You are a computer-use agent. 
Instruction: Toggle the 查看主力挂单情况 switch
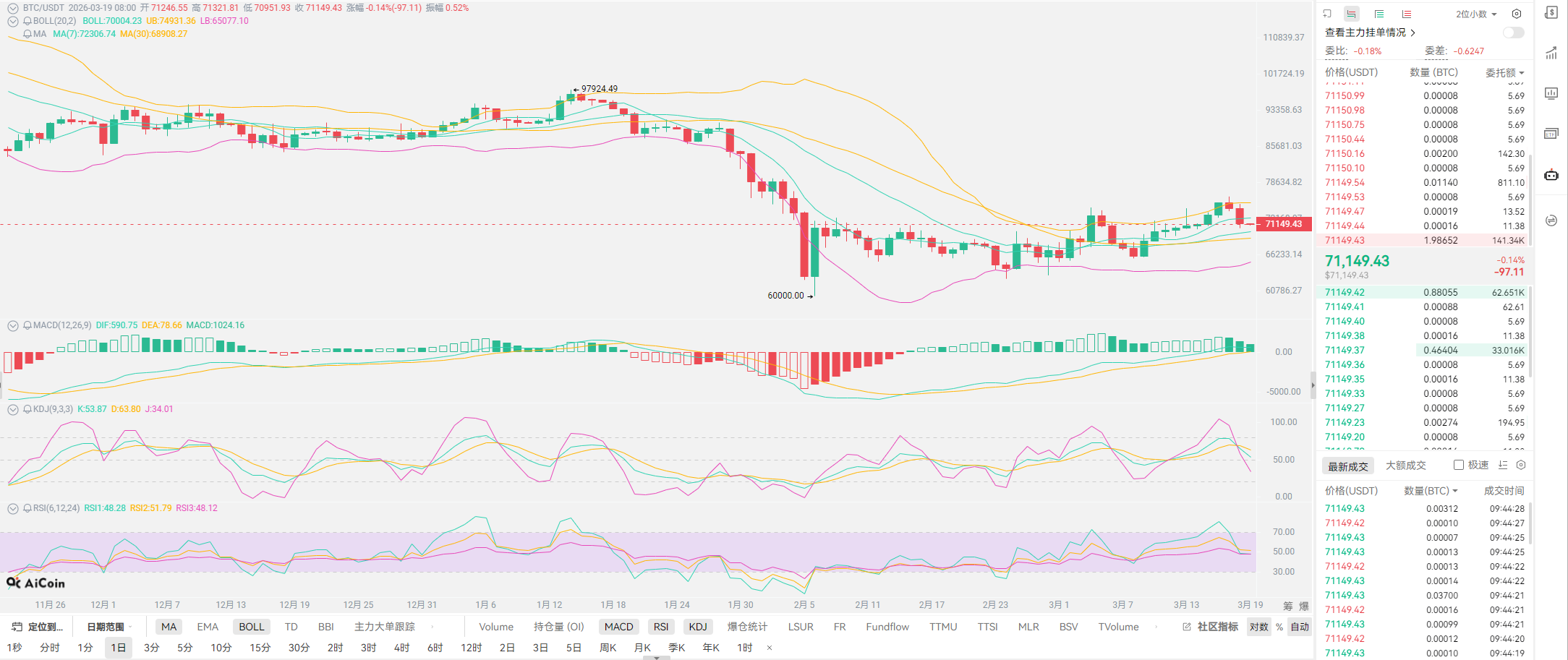coord(1513,33)
